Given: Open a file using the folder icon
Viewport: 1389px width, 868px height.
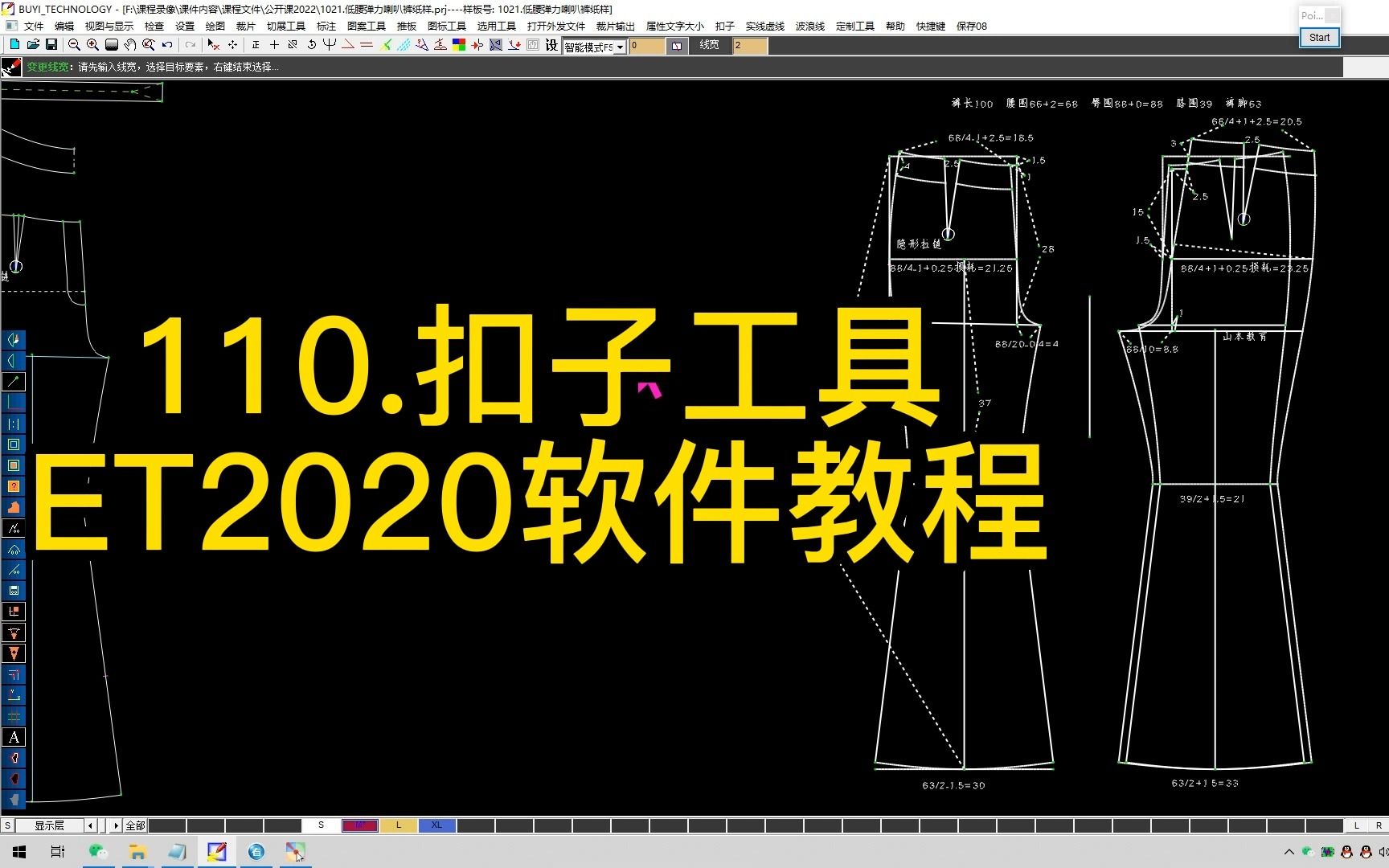Looking at the screenshot, I should (x=33, y=45).
